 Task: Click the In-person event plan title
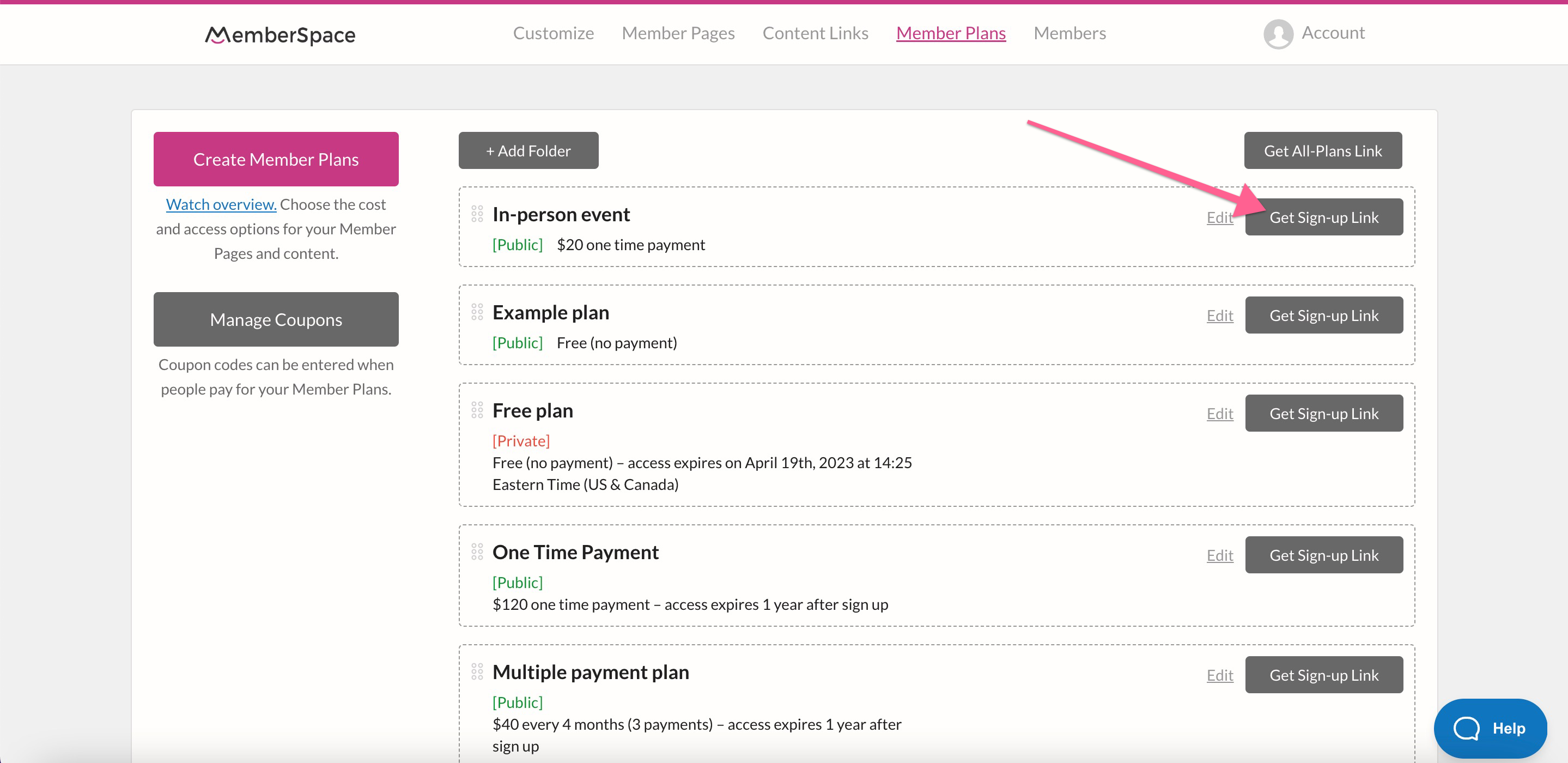point(561,214)
